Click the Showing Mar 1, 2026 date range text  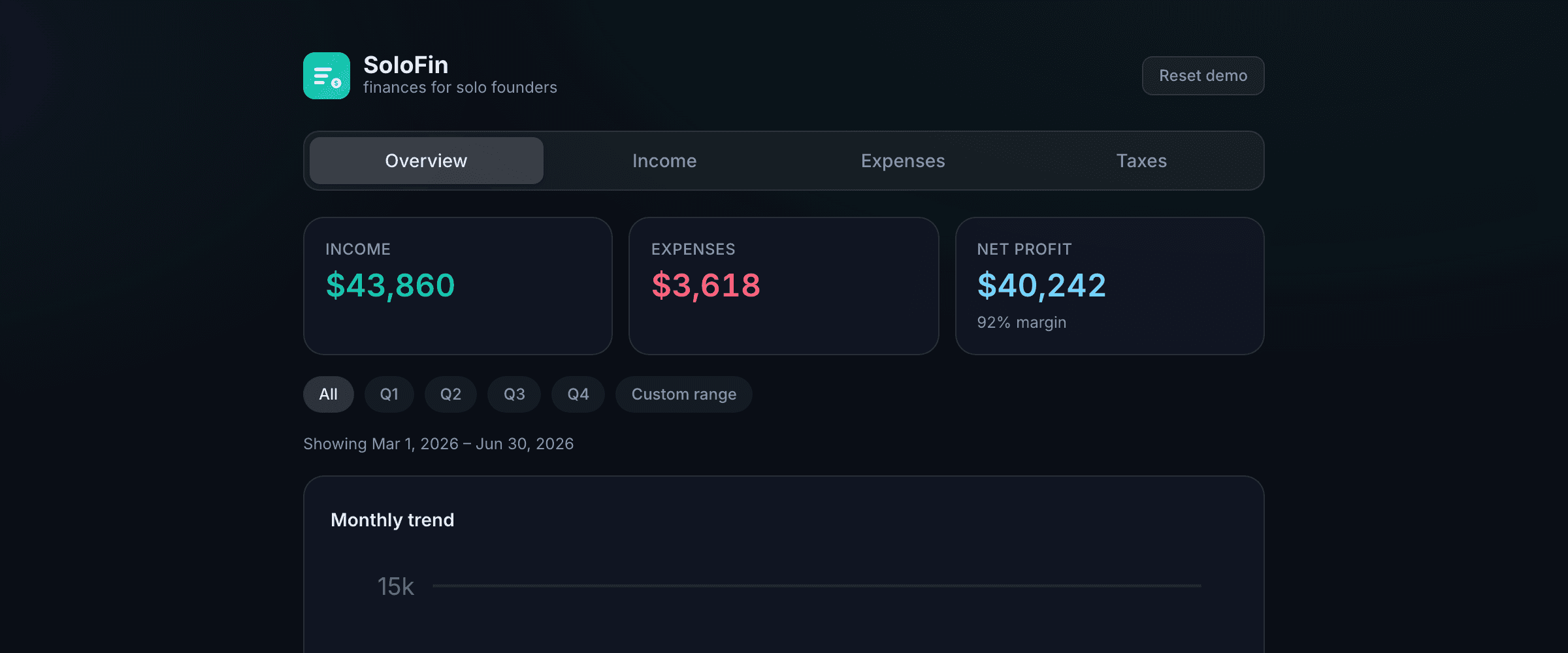438,444
